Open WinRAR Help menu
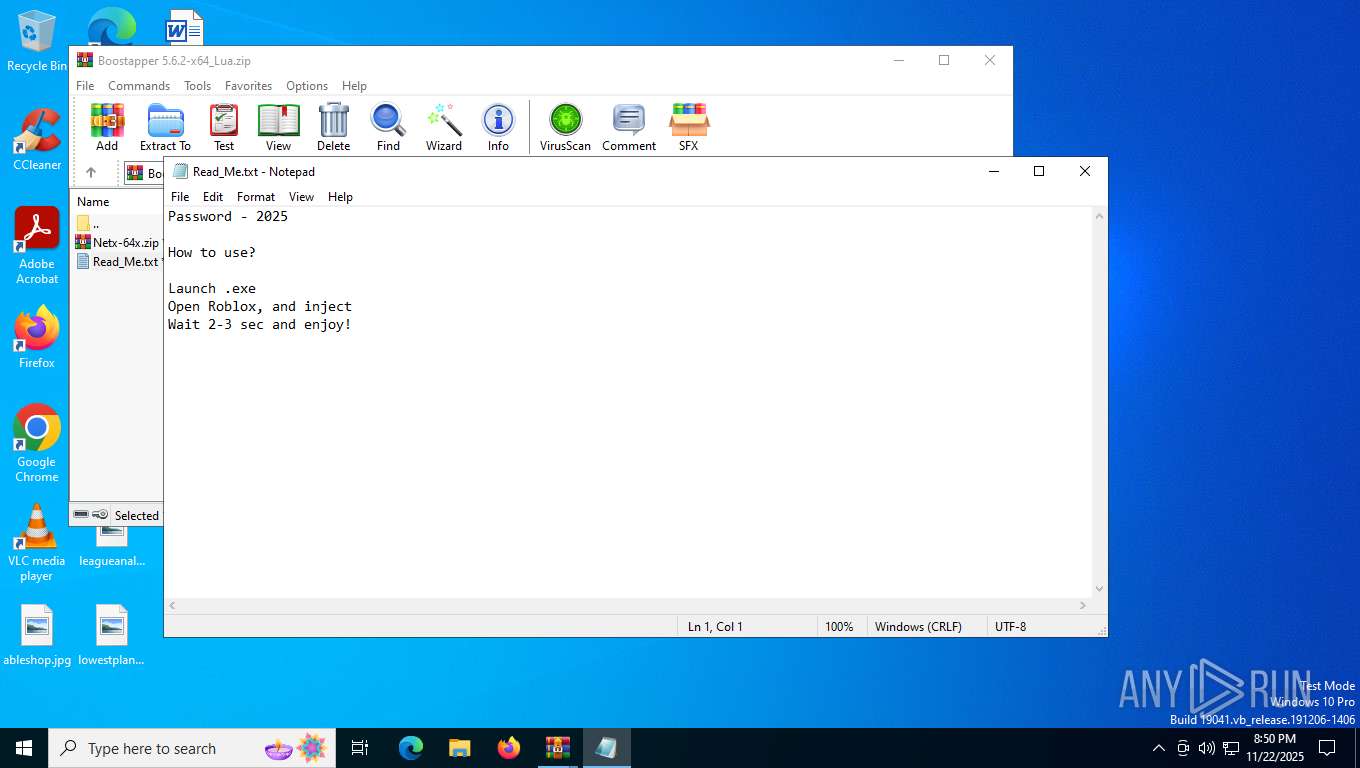1360x768 pixels. [354, 86]
